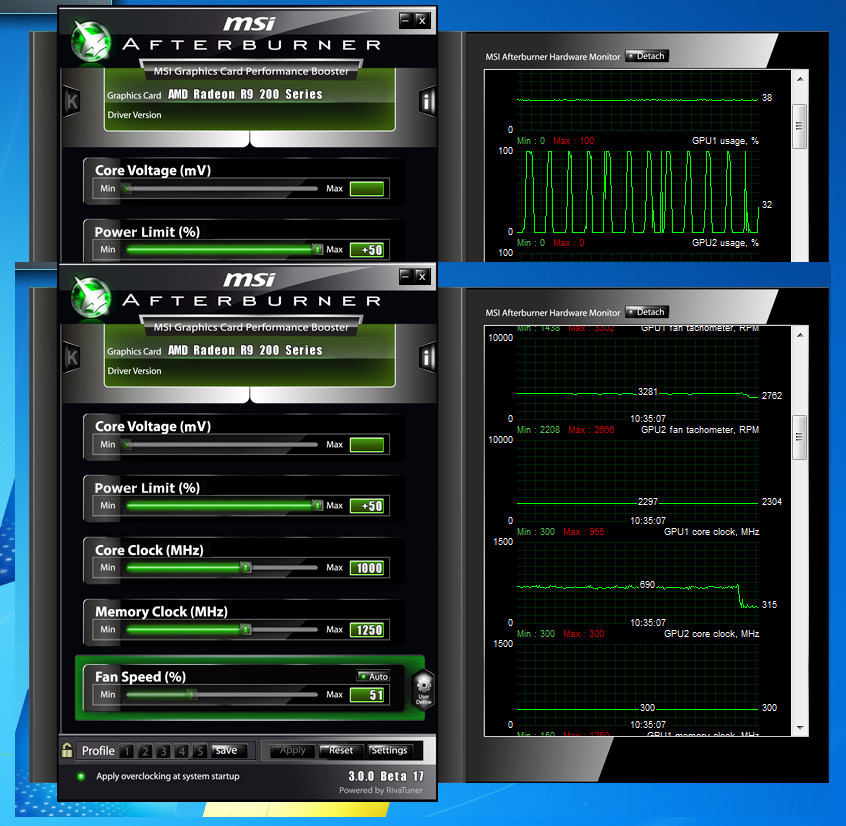This screenshot has width=846, height=826.
Task: Adjust the Memory Clock slider handle
Action: [245, 630]
